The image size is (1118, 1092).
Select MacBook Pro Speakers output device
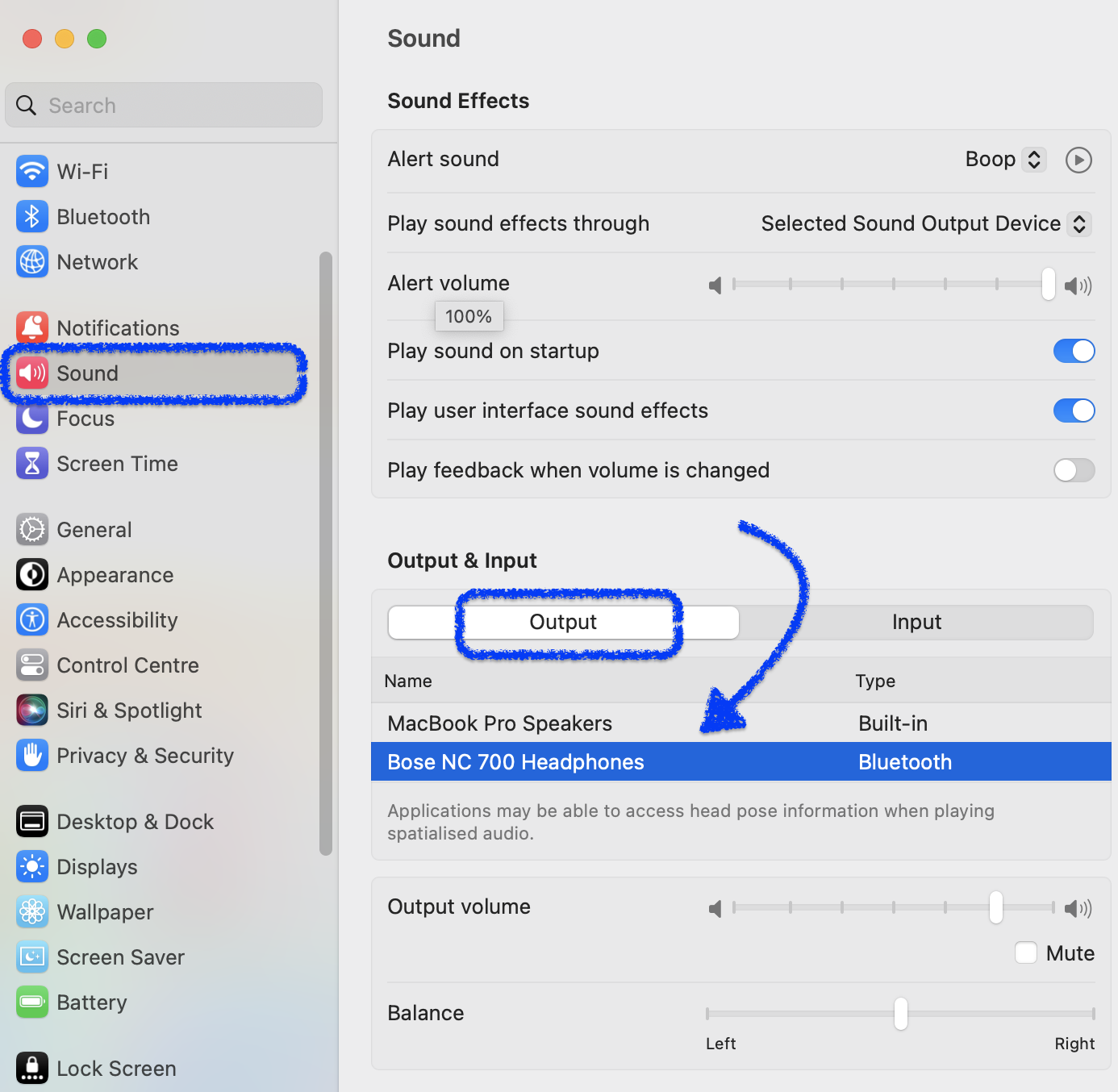coord(740,723)
